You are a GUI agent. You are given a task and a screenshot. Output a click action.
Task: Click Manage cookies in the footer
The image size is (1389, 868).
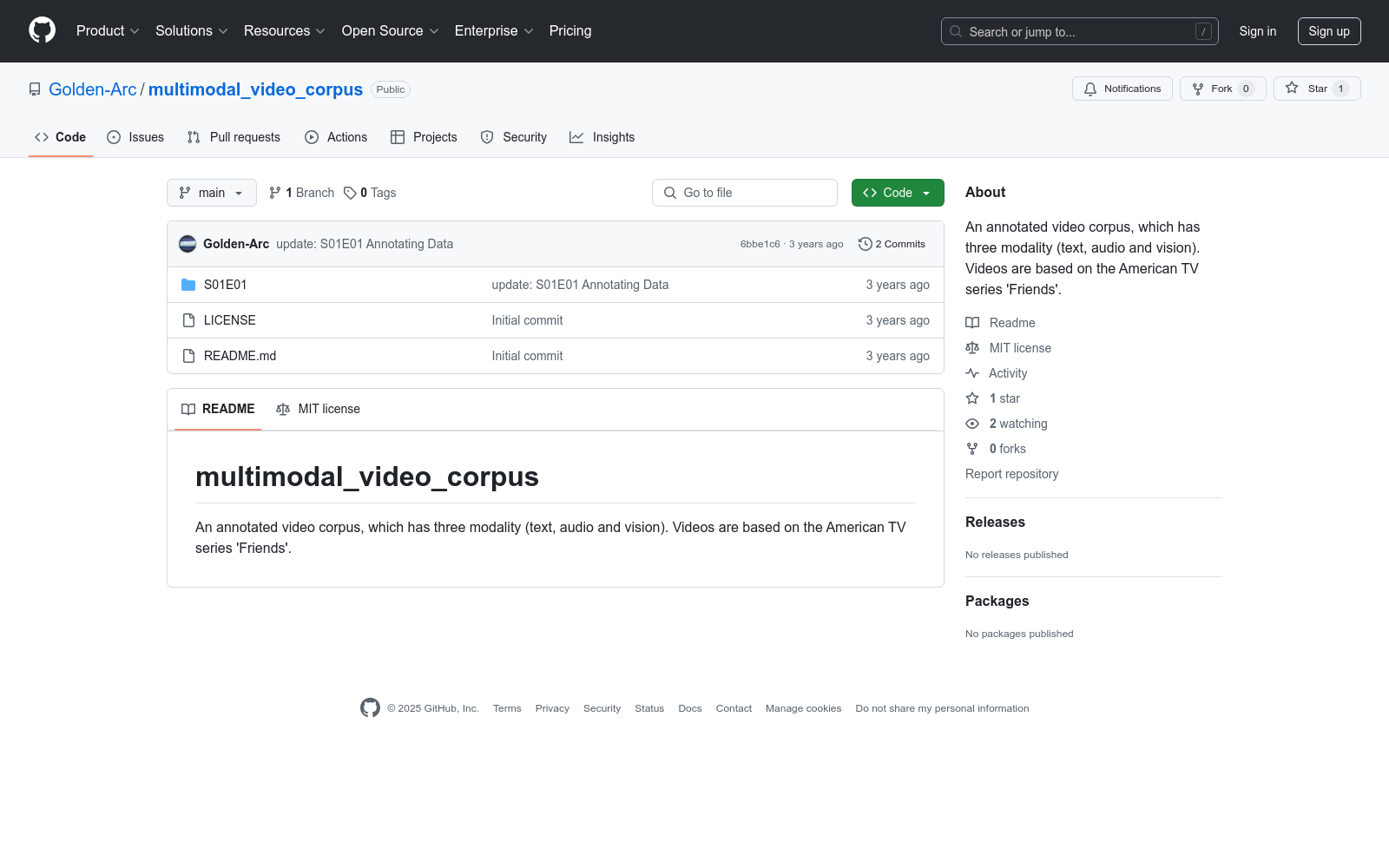tap(803, 708)
